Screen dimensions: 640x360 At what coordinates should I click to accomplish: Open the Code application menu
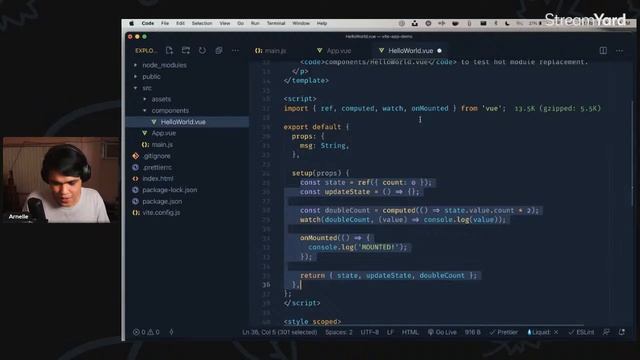click(x=148, y=23)
